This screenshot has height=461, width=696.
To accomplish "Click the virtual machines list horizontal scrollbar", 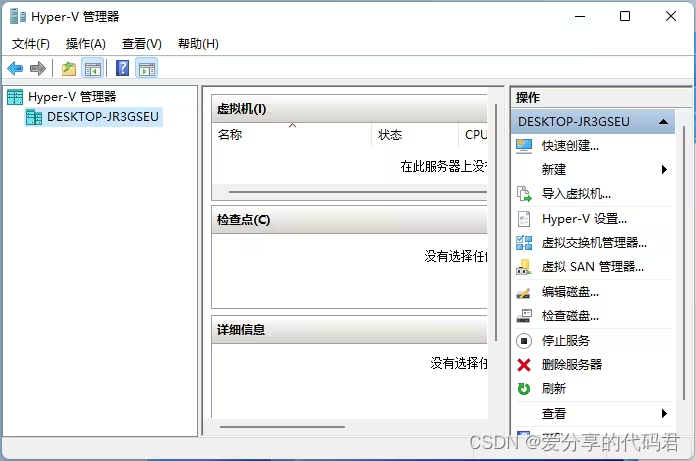I will coord(358,192).
